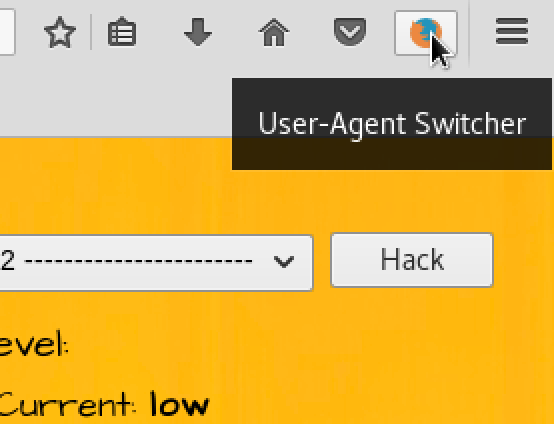
Task: Click the bold 'low' security value
Action: pos(179,404)
